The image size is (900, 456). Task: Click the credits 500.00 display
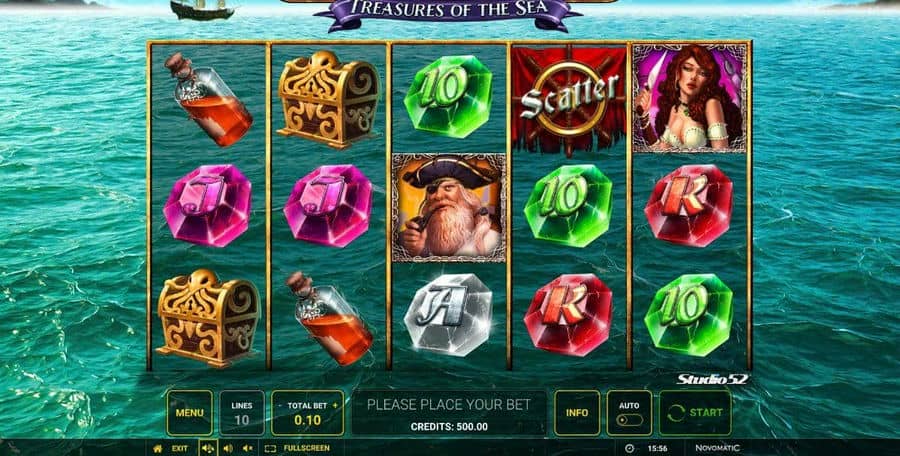(449, 427)
